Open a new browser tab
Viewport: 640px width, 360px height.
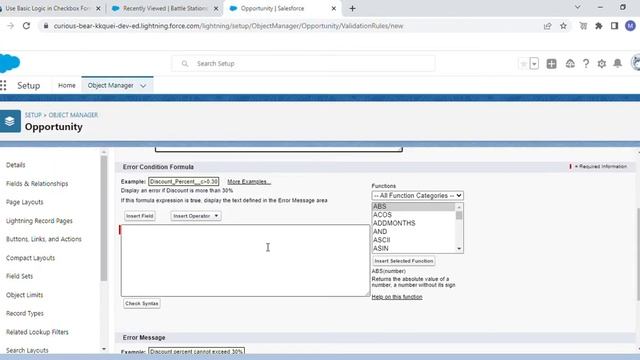(x=353, y=9)
